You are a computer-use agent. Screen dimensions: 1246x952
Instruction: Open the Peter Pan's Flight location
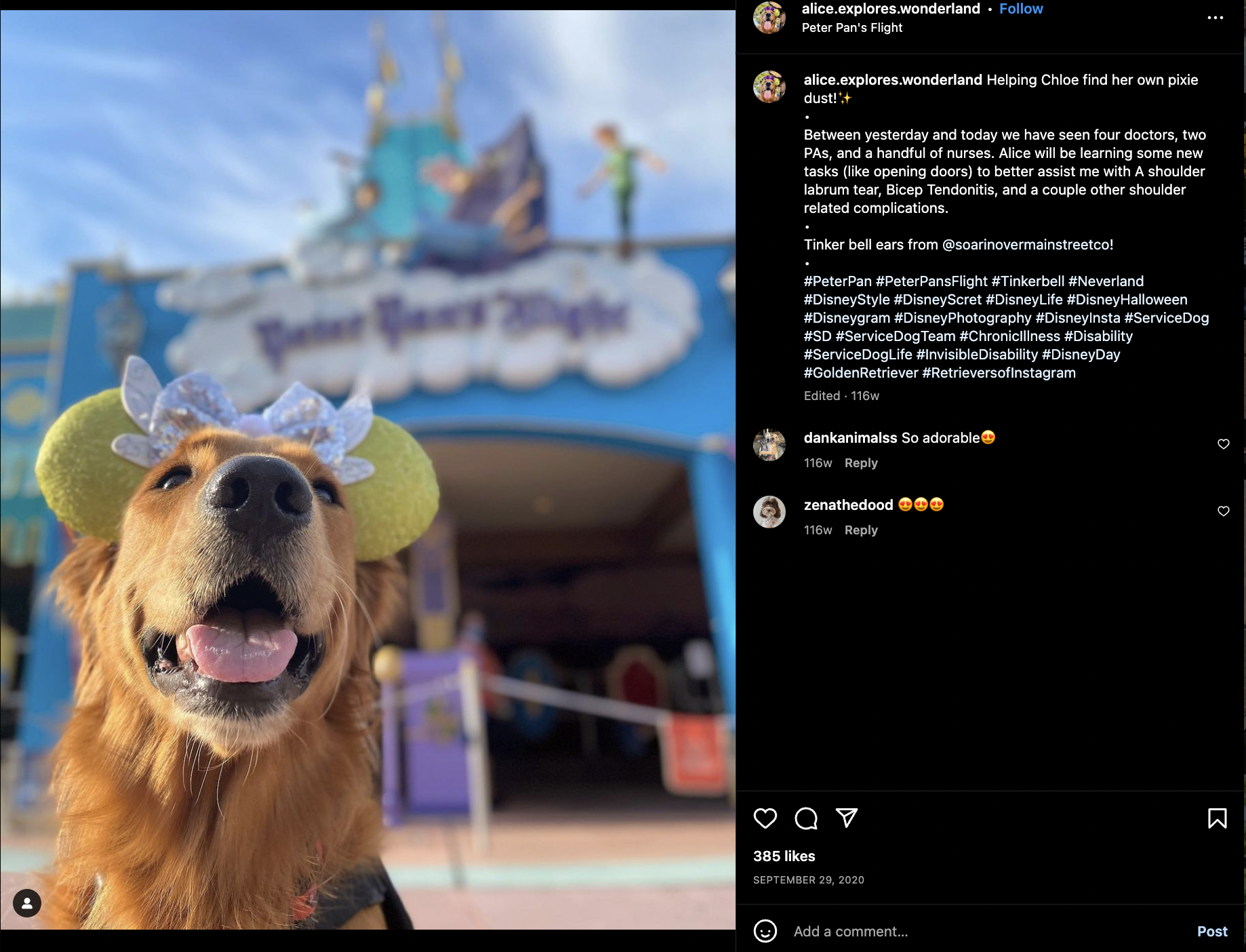click(852, 28)
